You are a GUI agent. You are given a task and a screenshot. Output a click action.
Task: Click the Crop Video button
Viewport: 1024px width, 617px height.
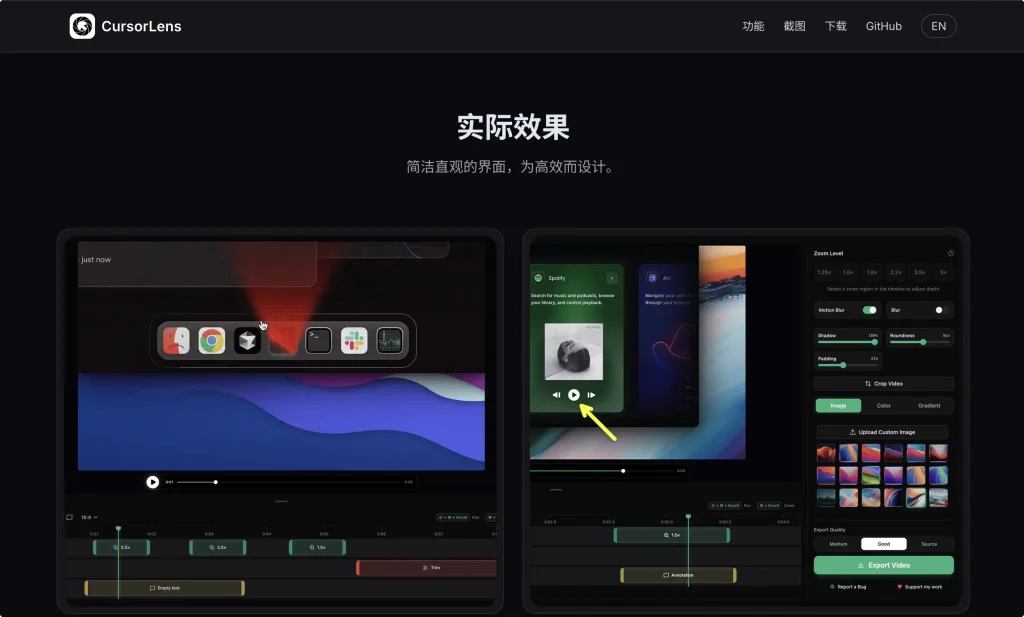883,384
